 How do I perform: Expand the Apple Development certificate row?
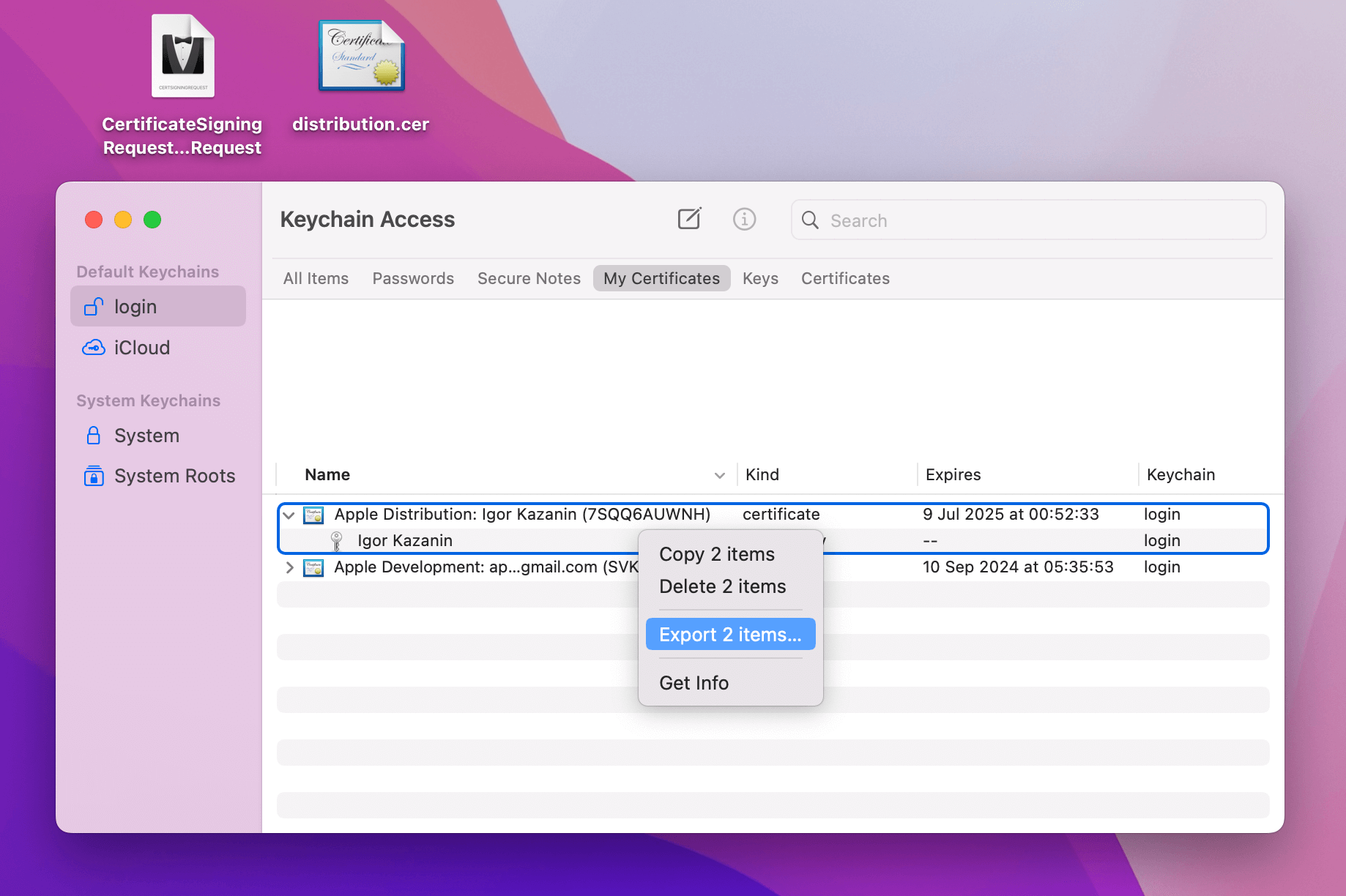(x=289, y=567)
